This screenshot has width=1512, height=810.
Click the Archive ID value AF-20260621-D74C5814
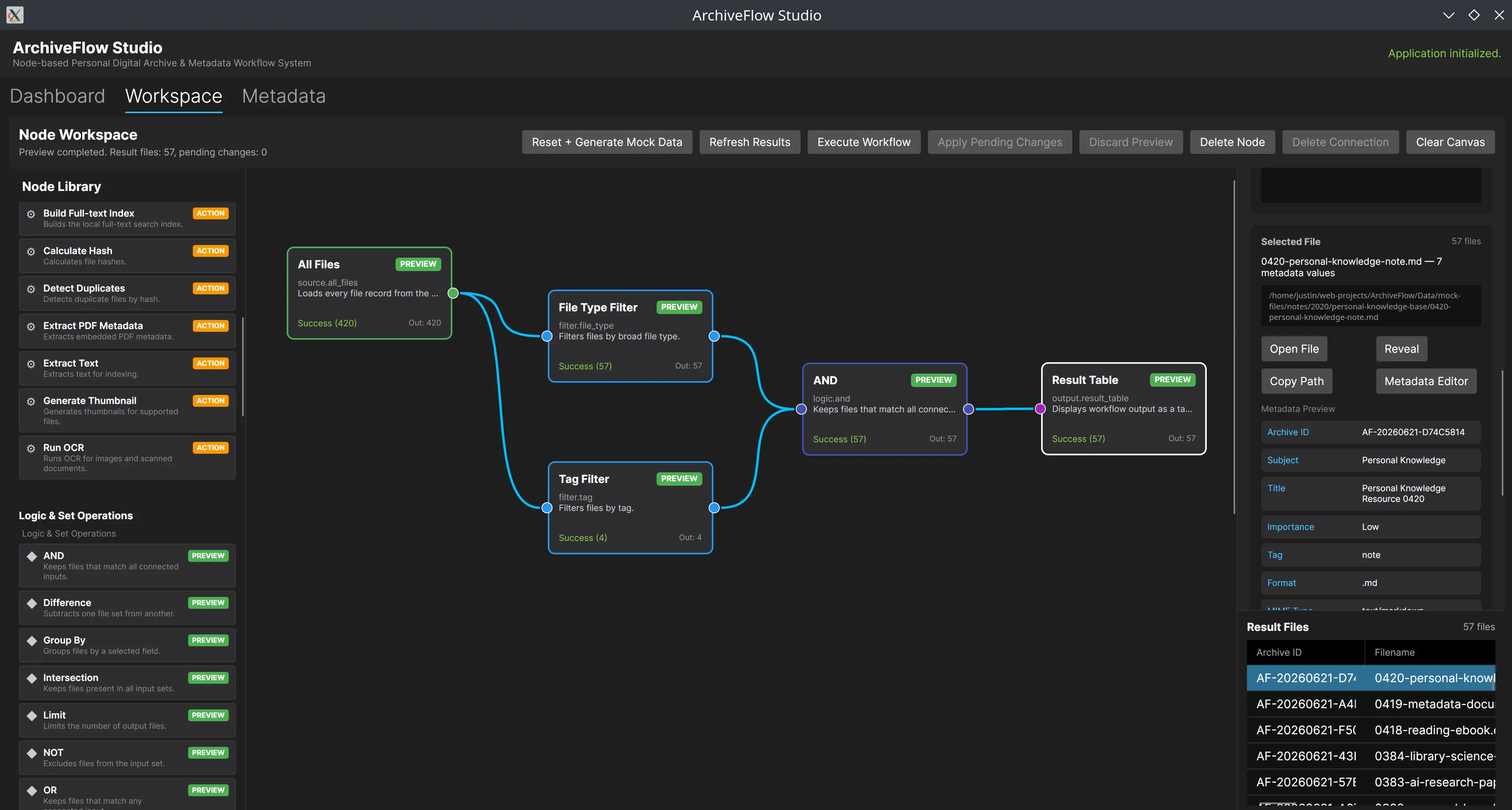[1413, 432]
